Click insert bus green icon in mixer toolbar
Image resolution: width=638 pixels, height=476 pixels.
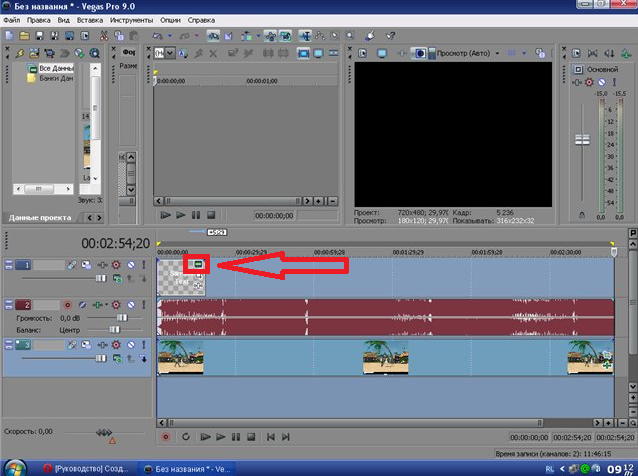tap(625, 53)
